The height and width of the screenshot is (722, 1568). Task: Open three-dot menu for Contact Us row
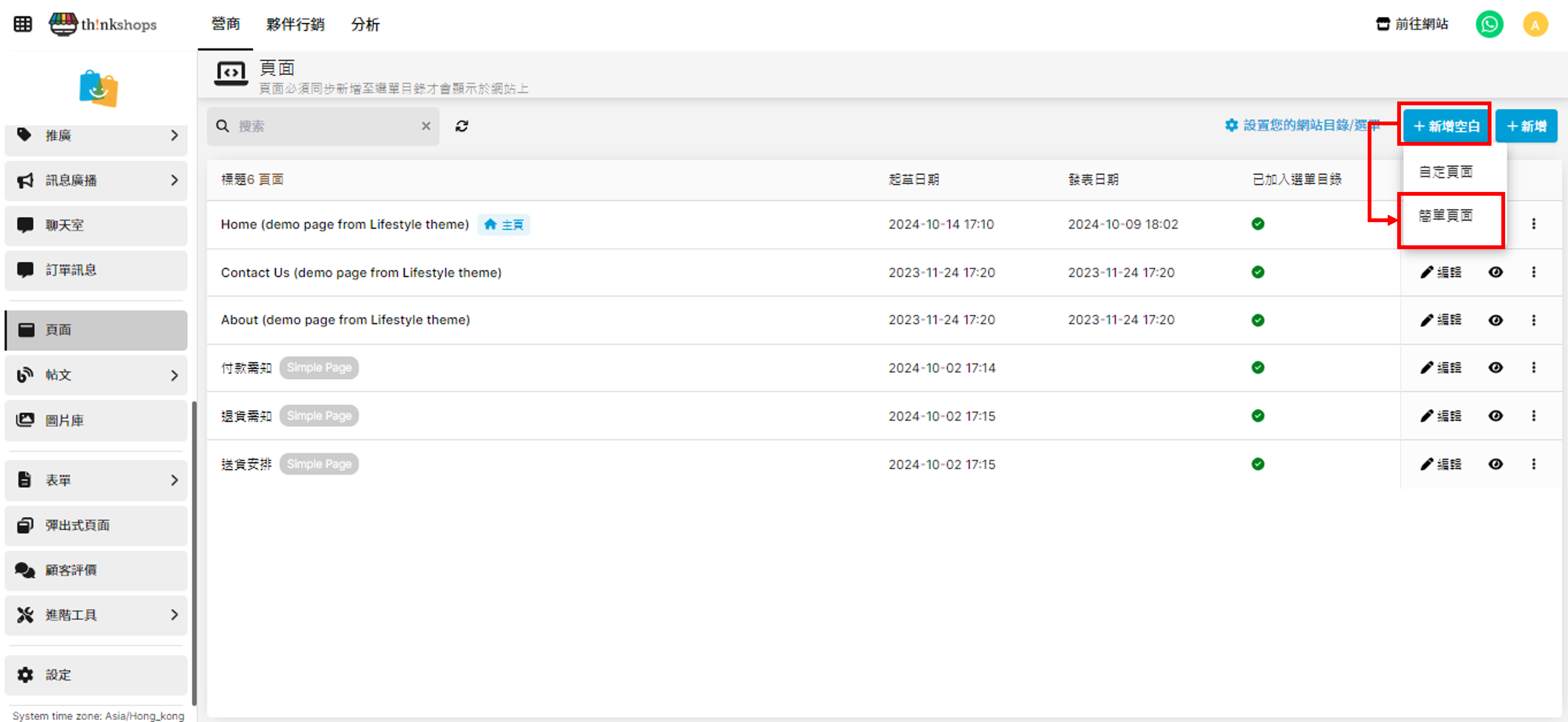point(1533,272)
